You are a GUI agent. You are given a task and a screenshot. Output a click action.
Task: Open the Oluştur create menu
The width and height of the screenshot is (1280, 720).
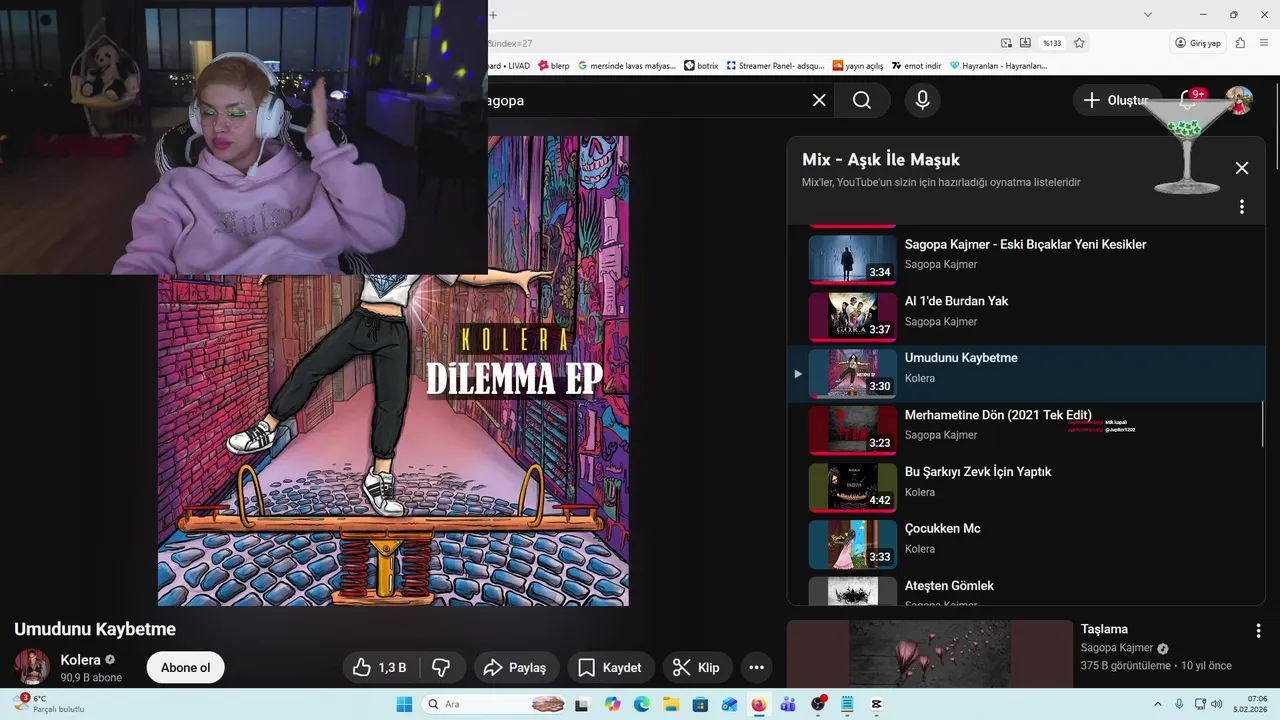[x=1118, y=100]
